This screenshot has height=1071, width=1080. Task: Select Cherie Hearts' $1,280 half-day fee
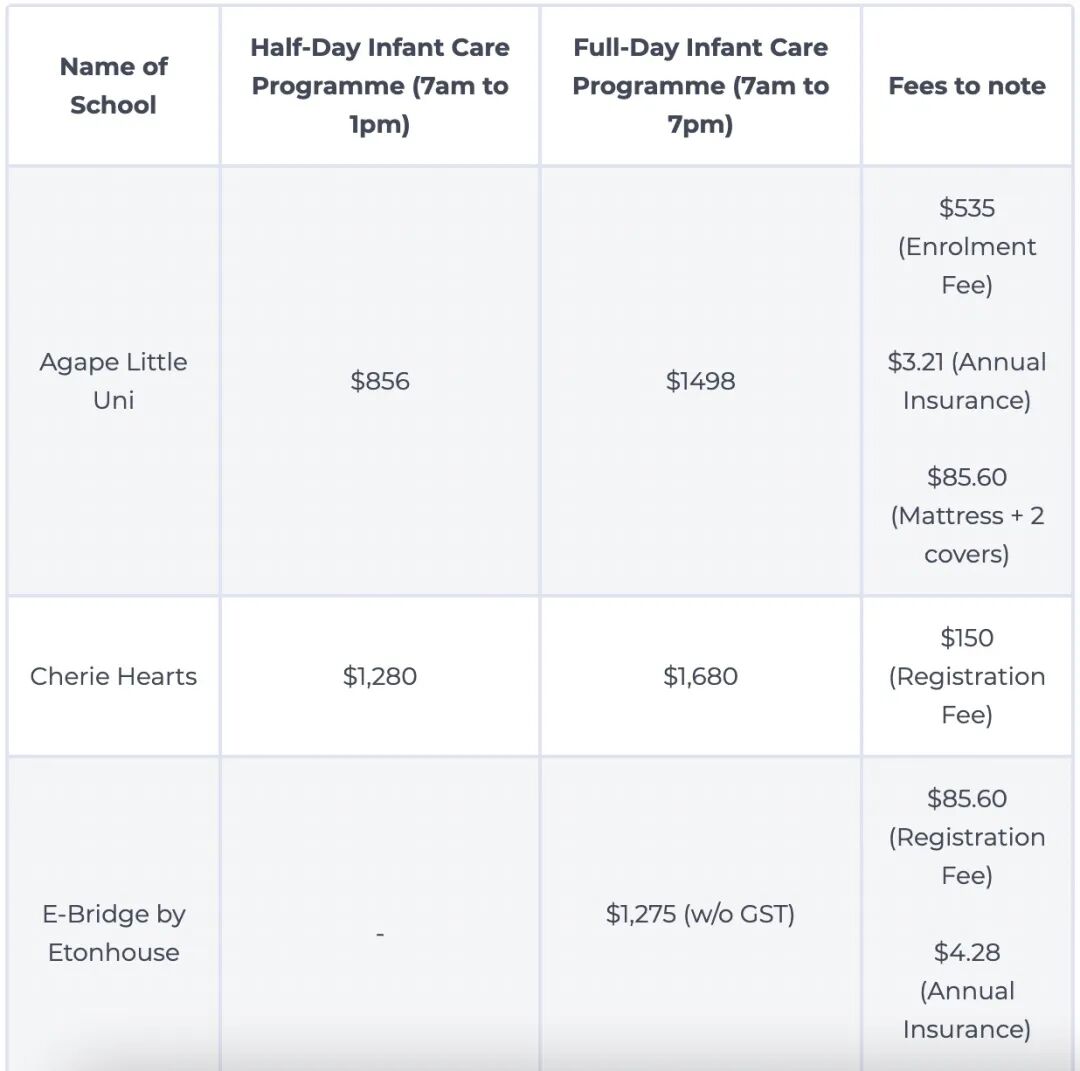tap(380, 676)
